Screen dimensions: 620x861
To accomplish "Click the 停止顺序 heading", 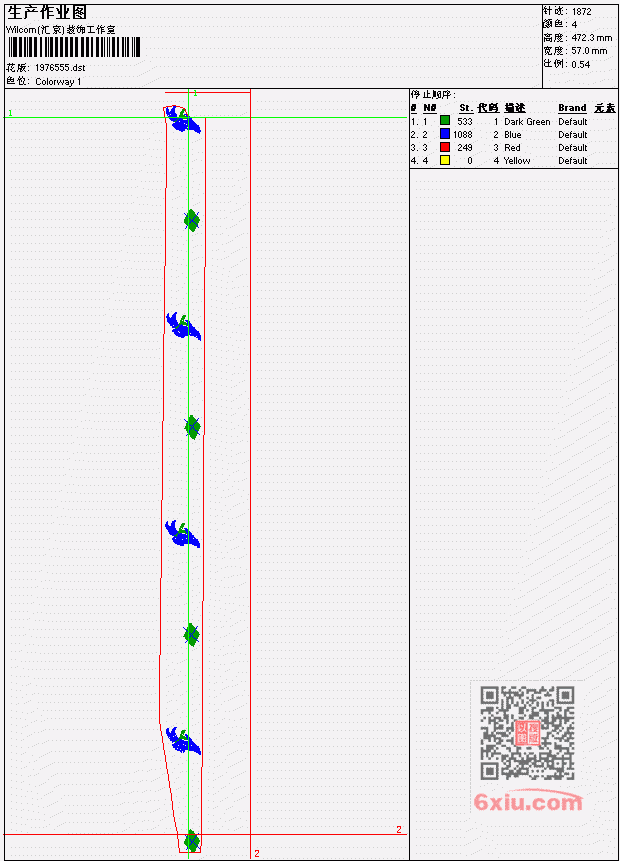I will point(433,95).
